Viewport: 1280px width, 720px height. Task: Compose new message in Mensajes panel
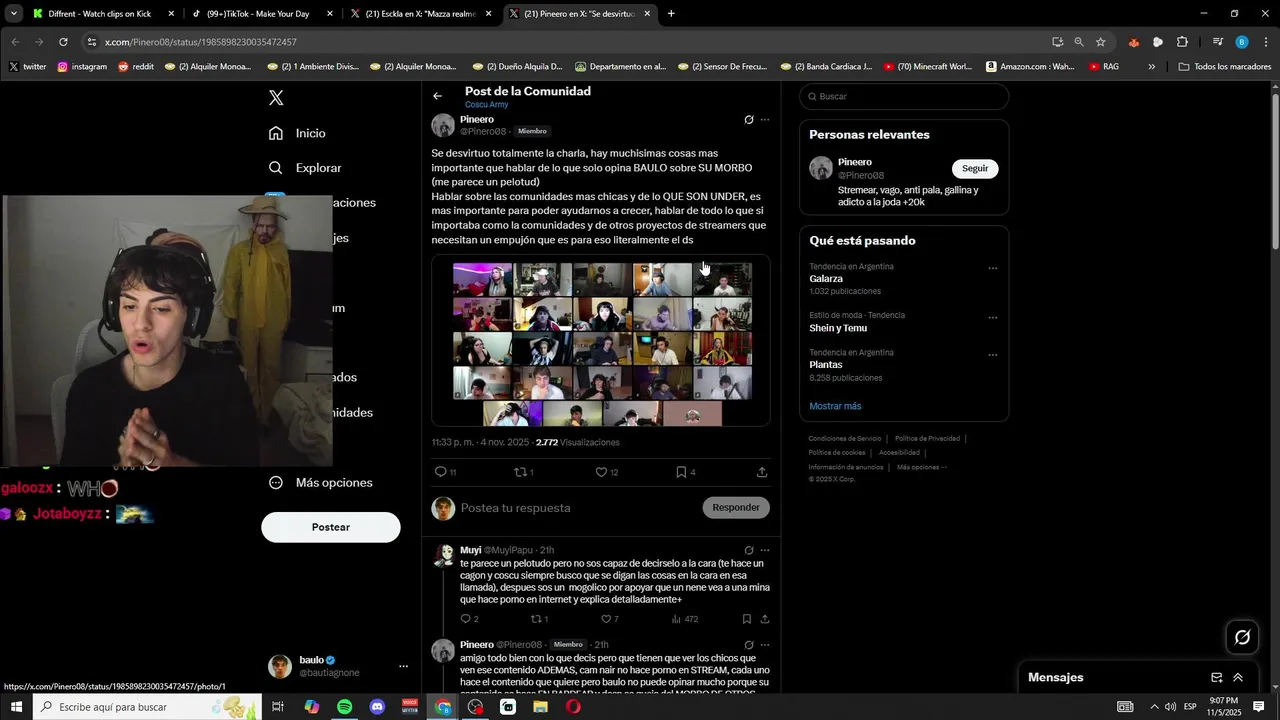point(1217,677)
